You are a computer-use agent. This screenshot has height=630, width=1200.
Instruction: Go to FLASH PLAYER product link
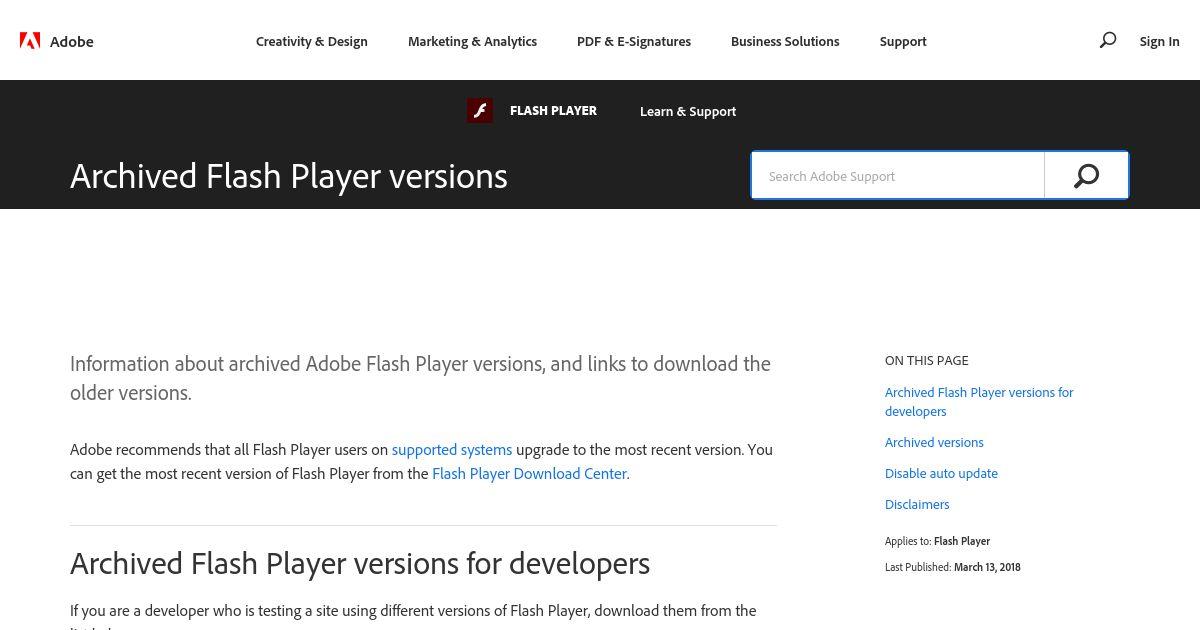[553, 111]
